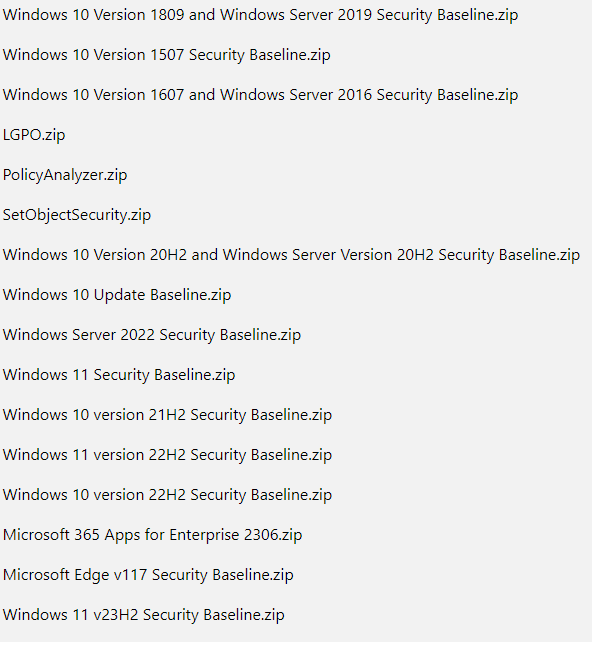Click Windows 10 Version 1507 Security Baseline.zip
592x647 pixels.
(x=167, y=55)
